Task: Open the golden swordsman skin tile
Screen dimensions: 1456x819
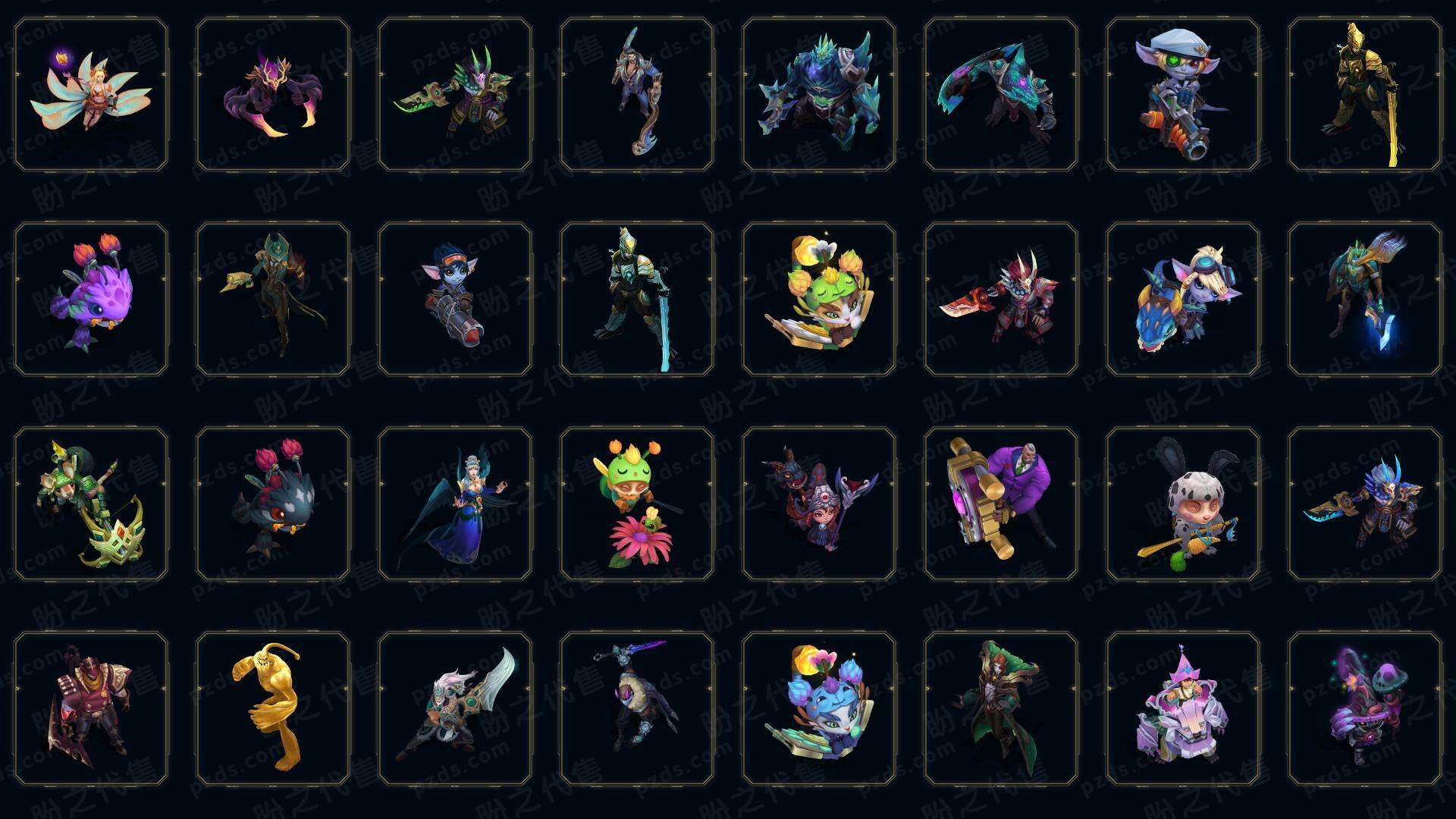Action: (1365, 95)
